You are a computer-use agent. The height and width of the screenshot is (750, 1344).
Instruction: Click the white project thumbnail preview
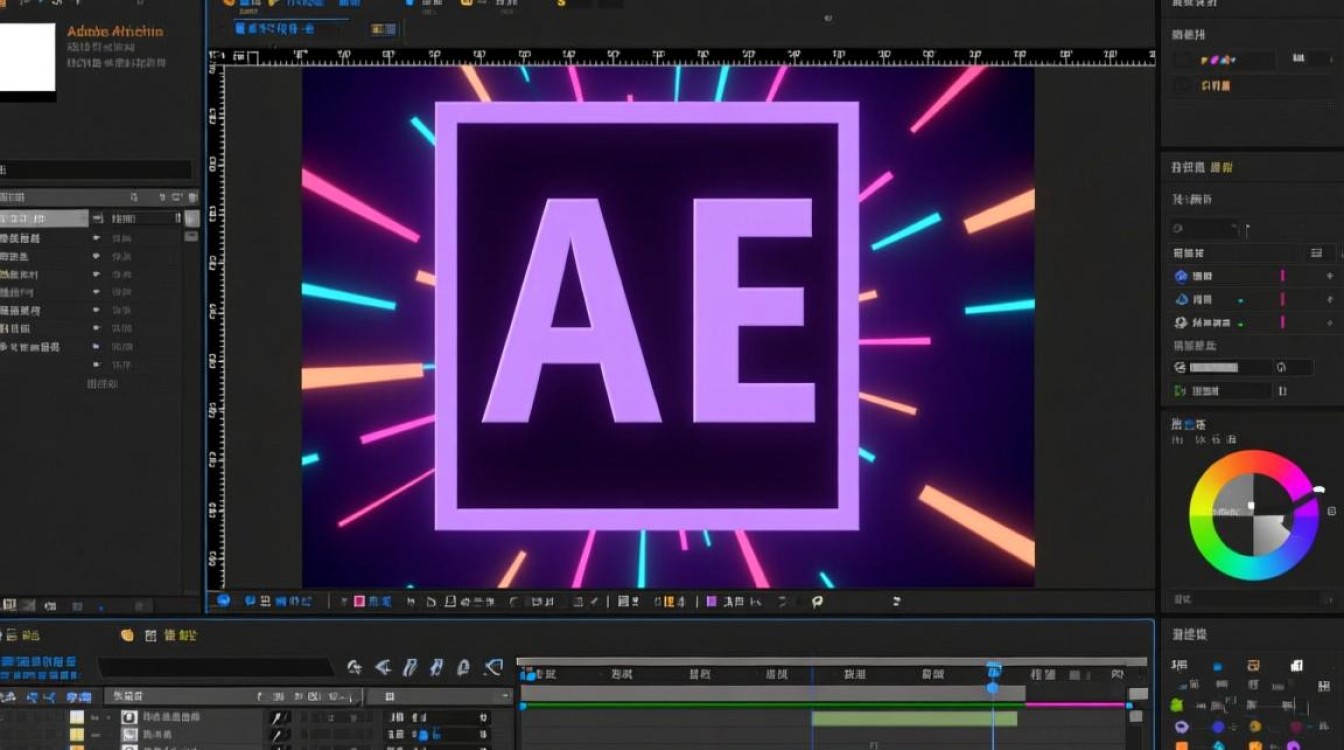tap(27, 62)
